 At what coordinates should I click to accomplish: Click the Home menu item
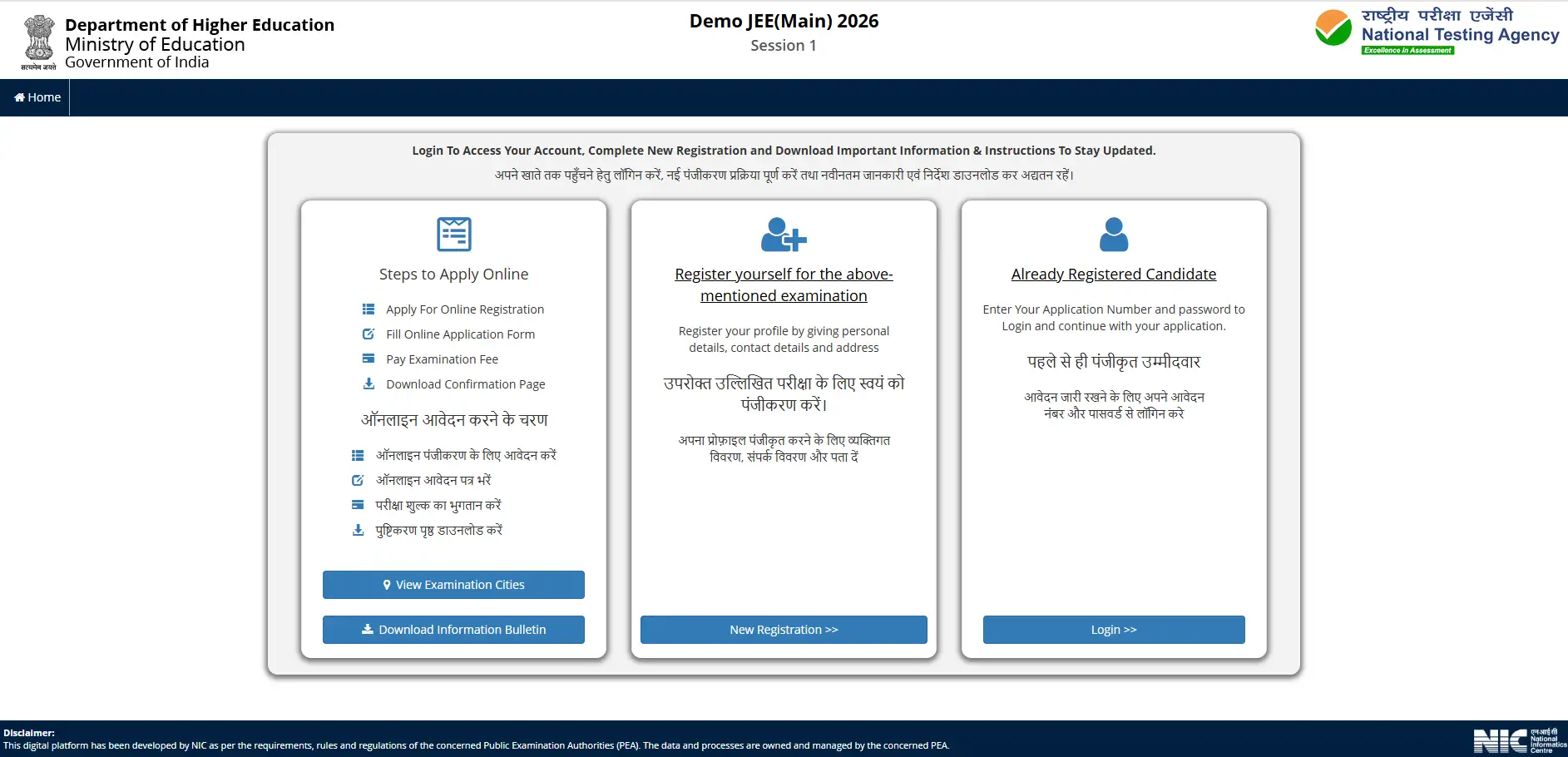[x=37, y=97]
